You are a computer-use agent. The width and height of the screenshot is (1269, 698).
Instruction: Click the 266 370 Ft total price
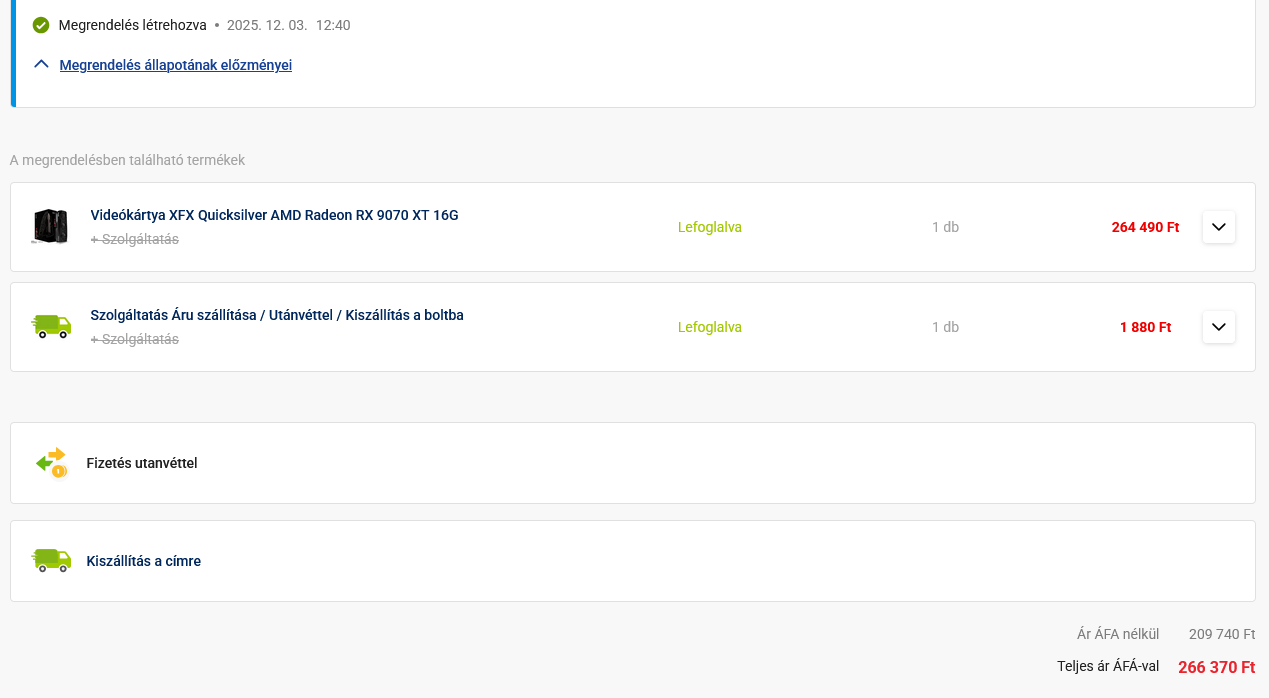1216,667
